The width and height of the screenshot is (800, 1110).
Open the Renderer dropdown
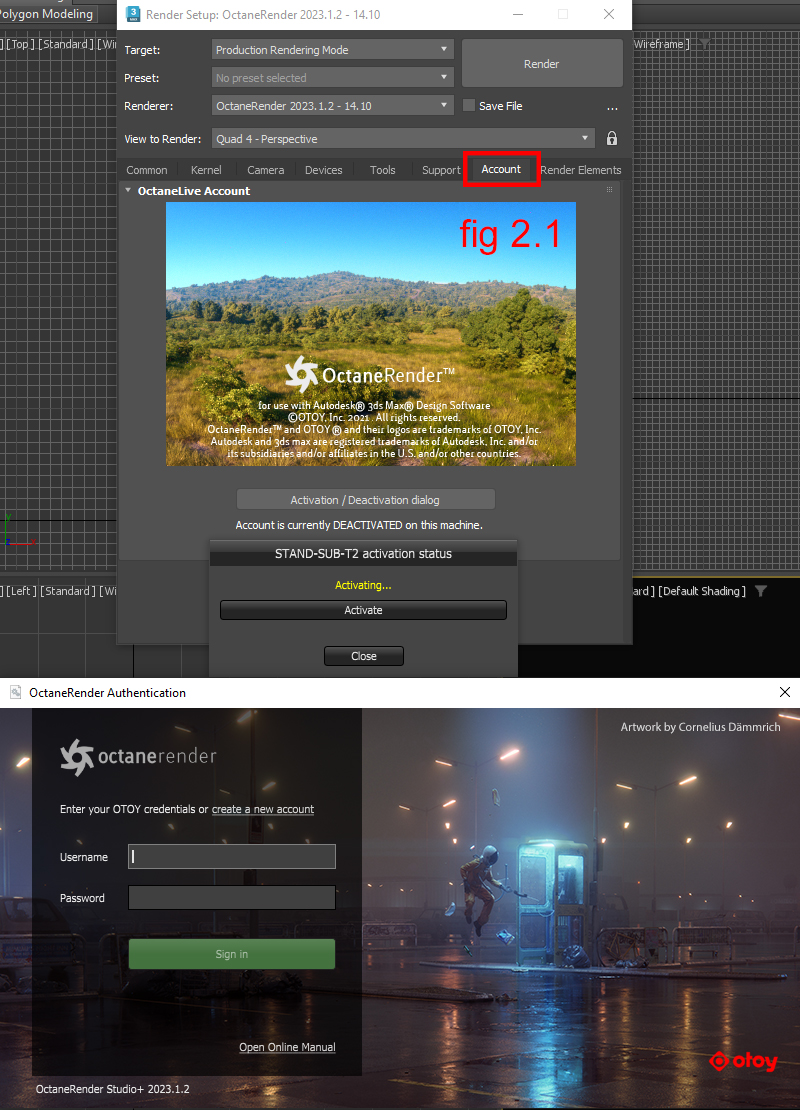[x=333, y=105]
